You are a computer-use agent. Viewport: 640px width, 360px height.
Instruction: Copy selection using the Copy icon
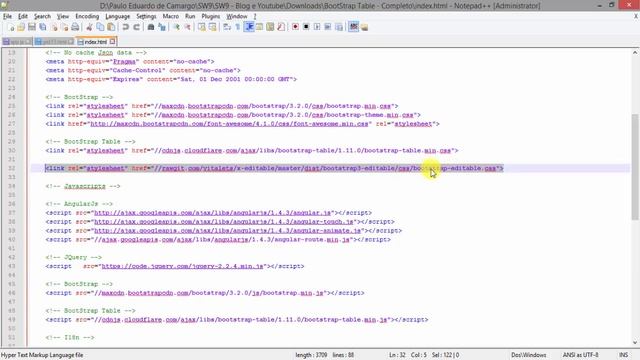tap(100, 27)
